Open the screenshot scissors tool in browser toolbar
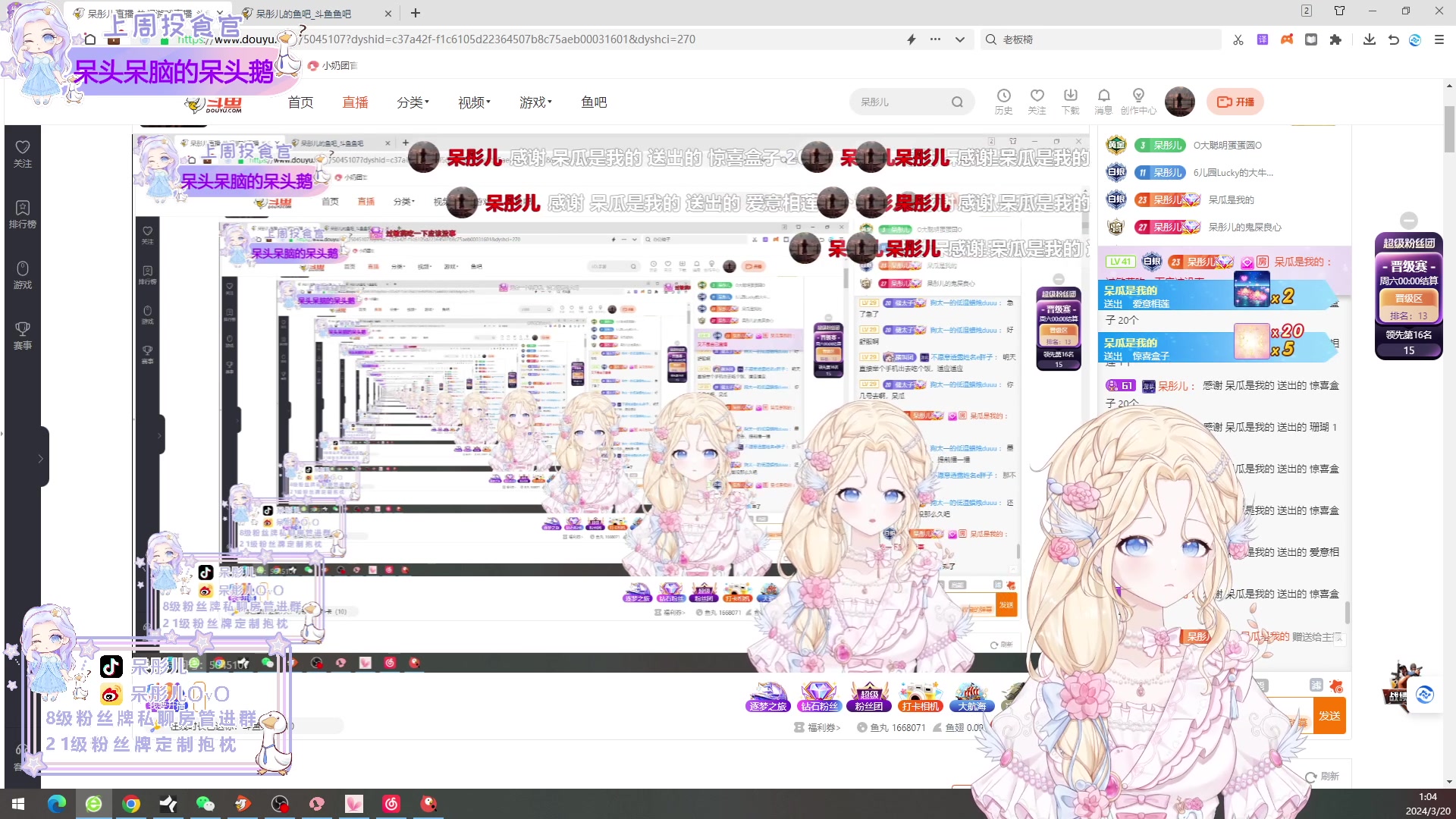 (x=1238, y=39)
